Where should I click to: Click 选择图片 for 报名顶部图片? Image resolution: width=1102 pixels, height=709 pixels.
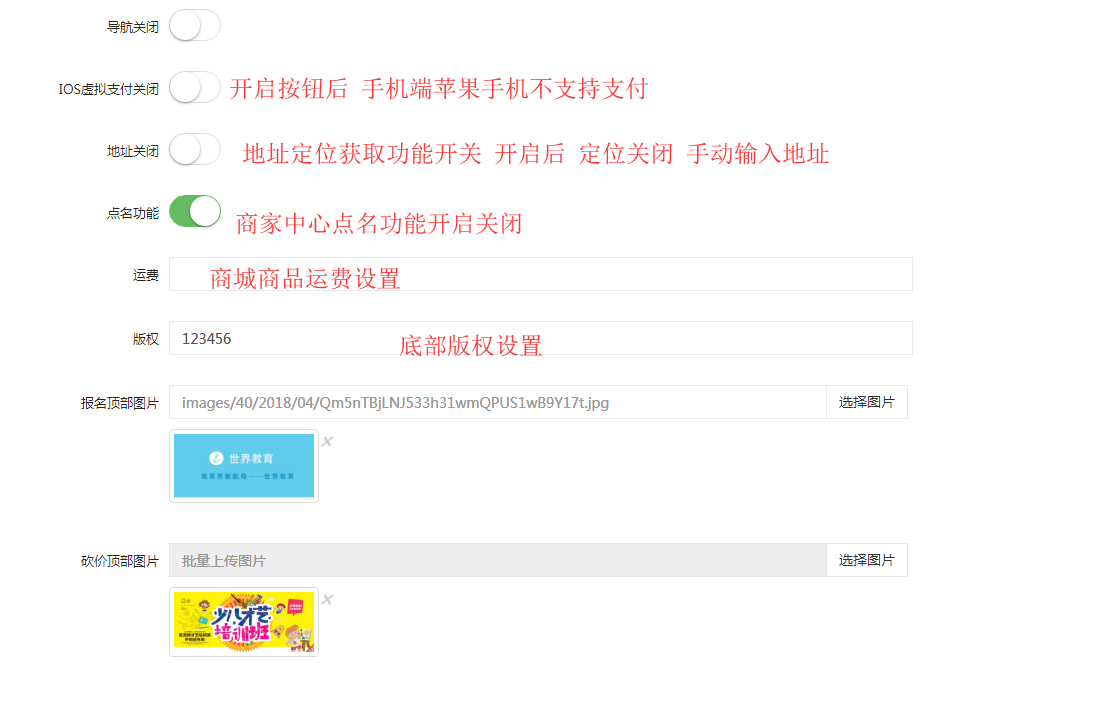coord(867,402)
